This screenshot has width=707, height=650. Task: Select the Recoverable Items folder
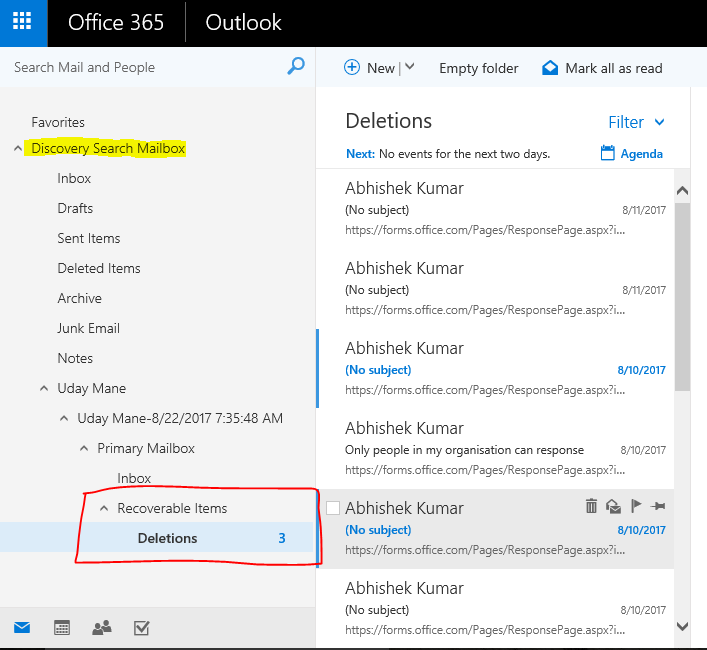tap(172, 508)
